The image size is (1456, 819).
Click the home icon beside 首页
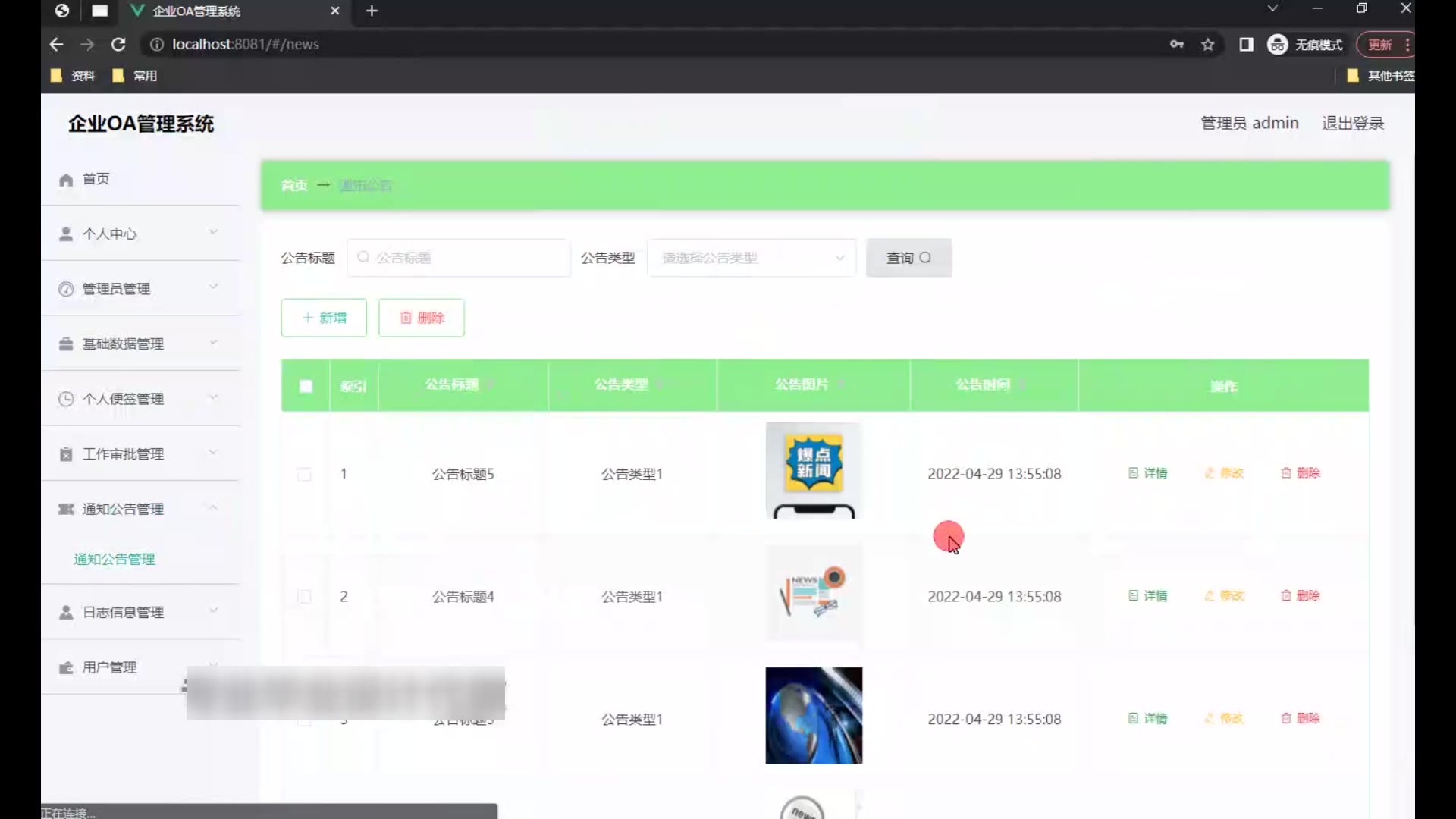tap(66, 180)
